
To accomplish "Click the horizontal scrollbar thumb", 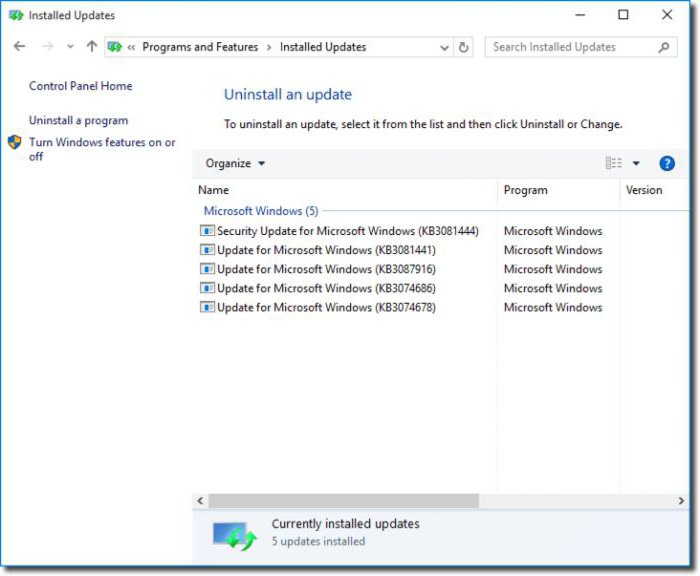I will 344,501.
